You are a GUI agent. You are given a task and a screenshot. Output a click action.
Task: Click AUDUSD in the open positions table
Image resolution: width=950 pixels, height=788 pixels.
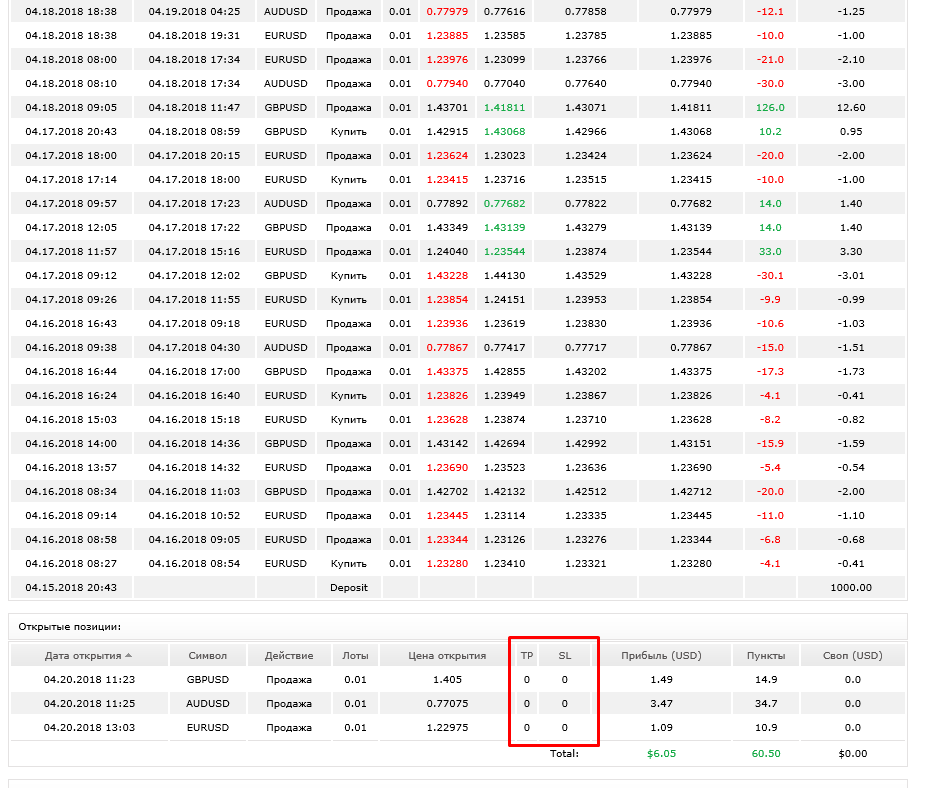208,704
